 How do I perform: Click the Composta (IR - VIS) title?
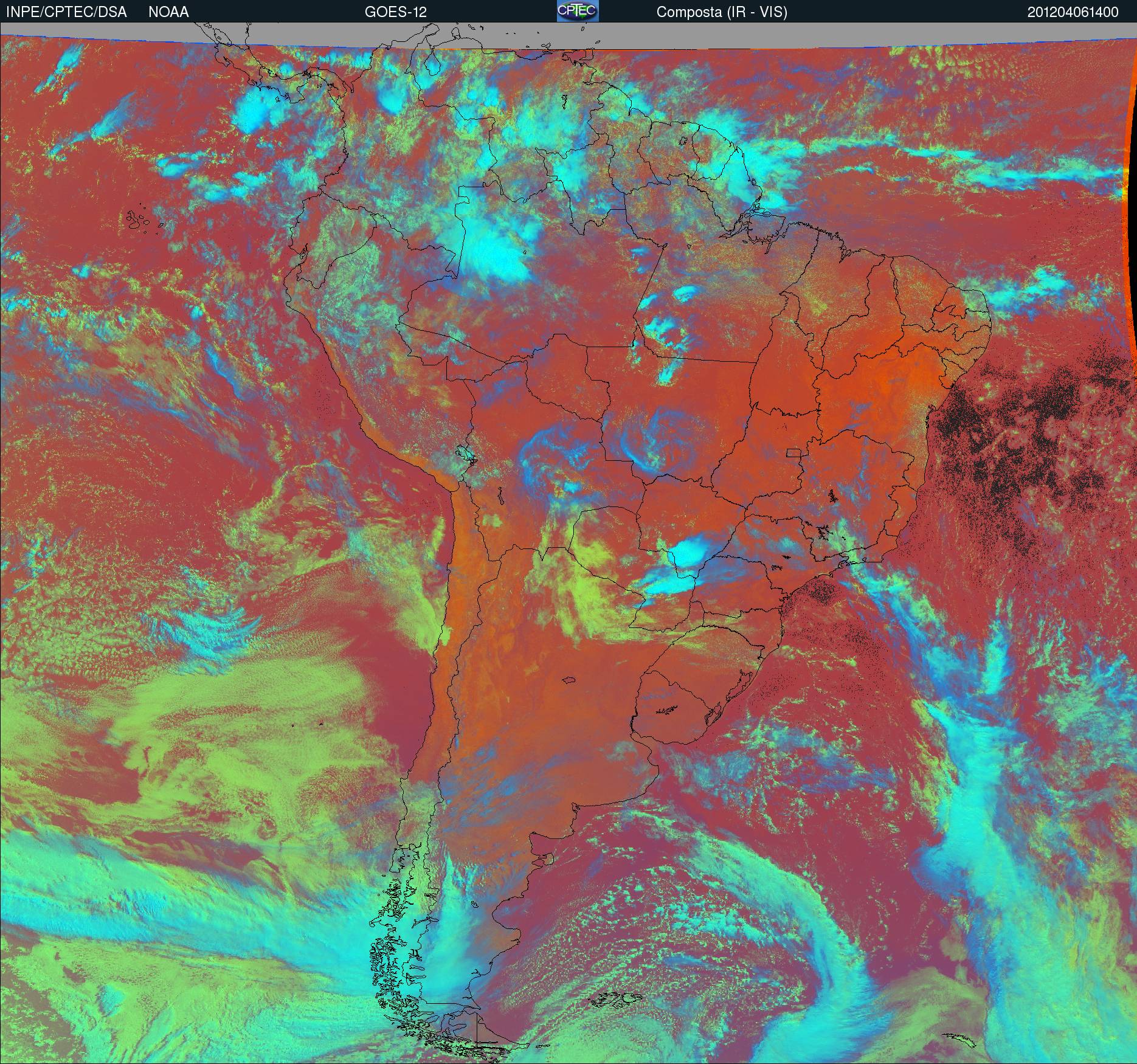(722, 13)
